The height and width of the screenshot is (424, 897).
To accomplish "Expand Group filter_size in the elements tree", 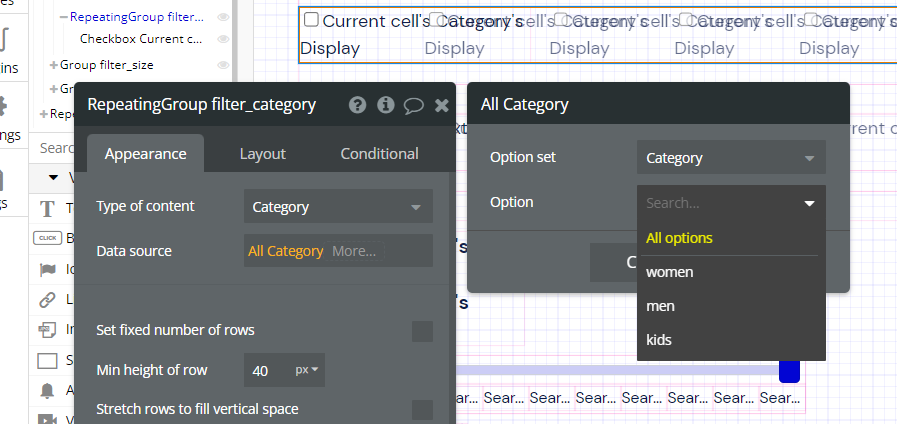I will coord(53,64).
